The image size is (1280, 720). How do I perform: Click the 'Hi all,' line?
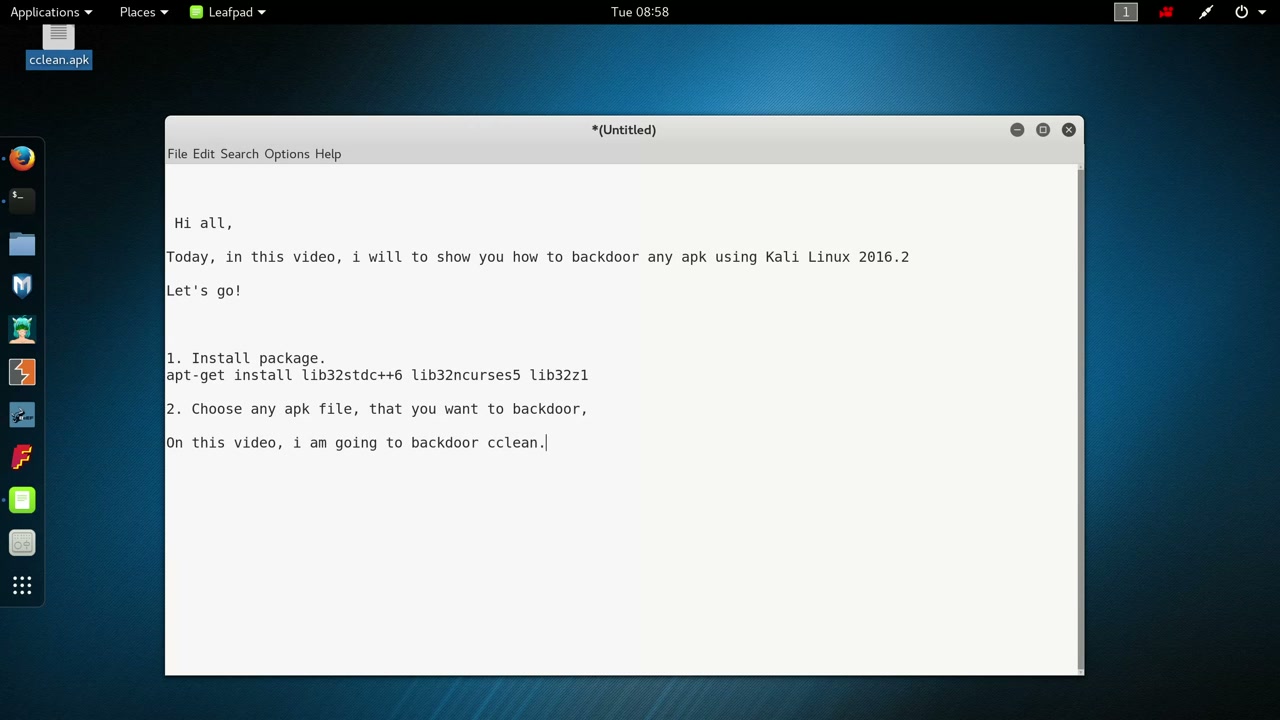[x=203, y=223]
